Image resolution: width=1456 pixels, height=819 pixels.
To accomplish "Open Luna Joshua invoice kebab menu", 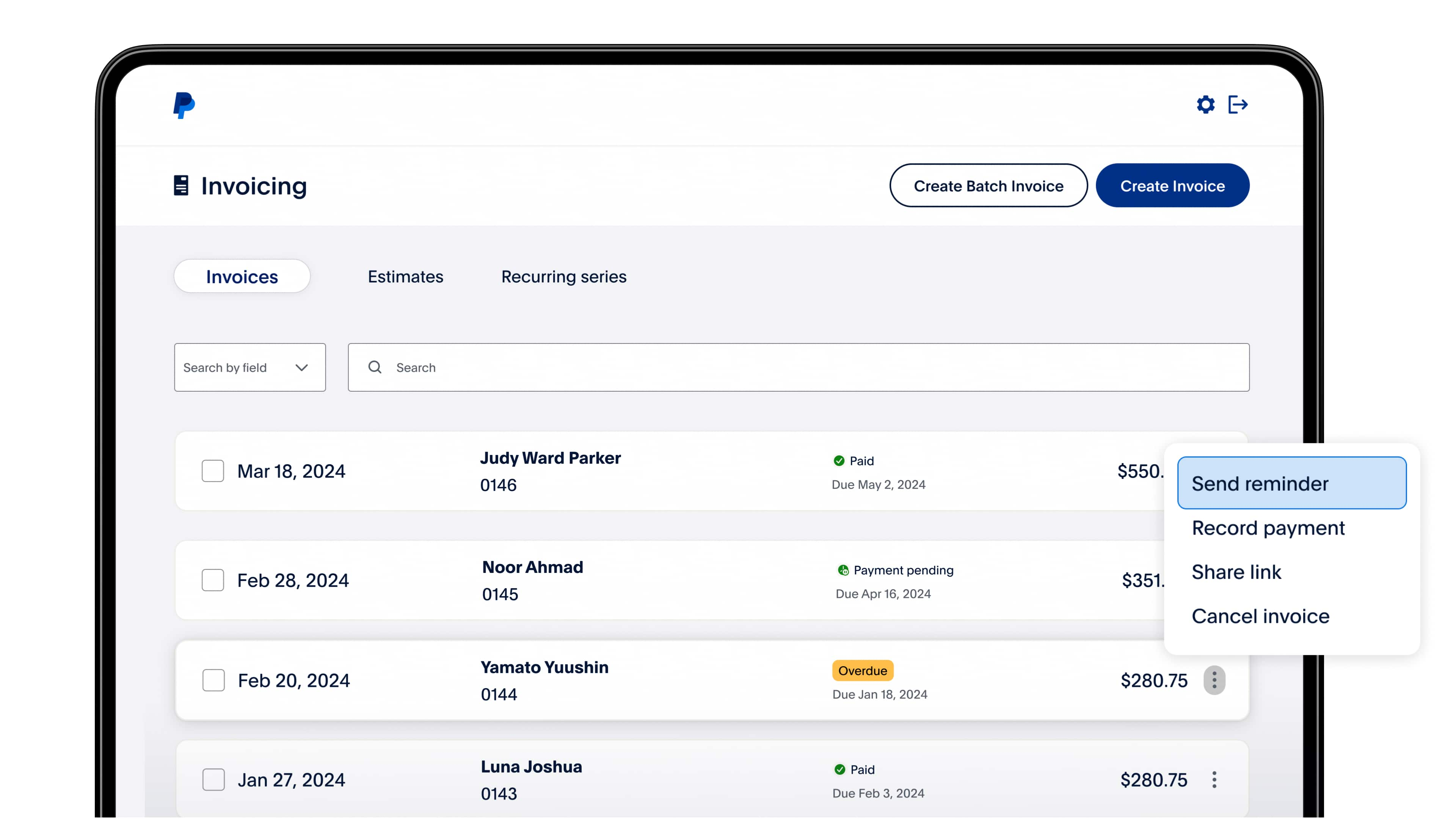I will 1214,780.
